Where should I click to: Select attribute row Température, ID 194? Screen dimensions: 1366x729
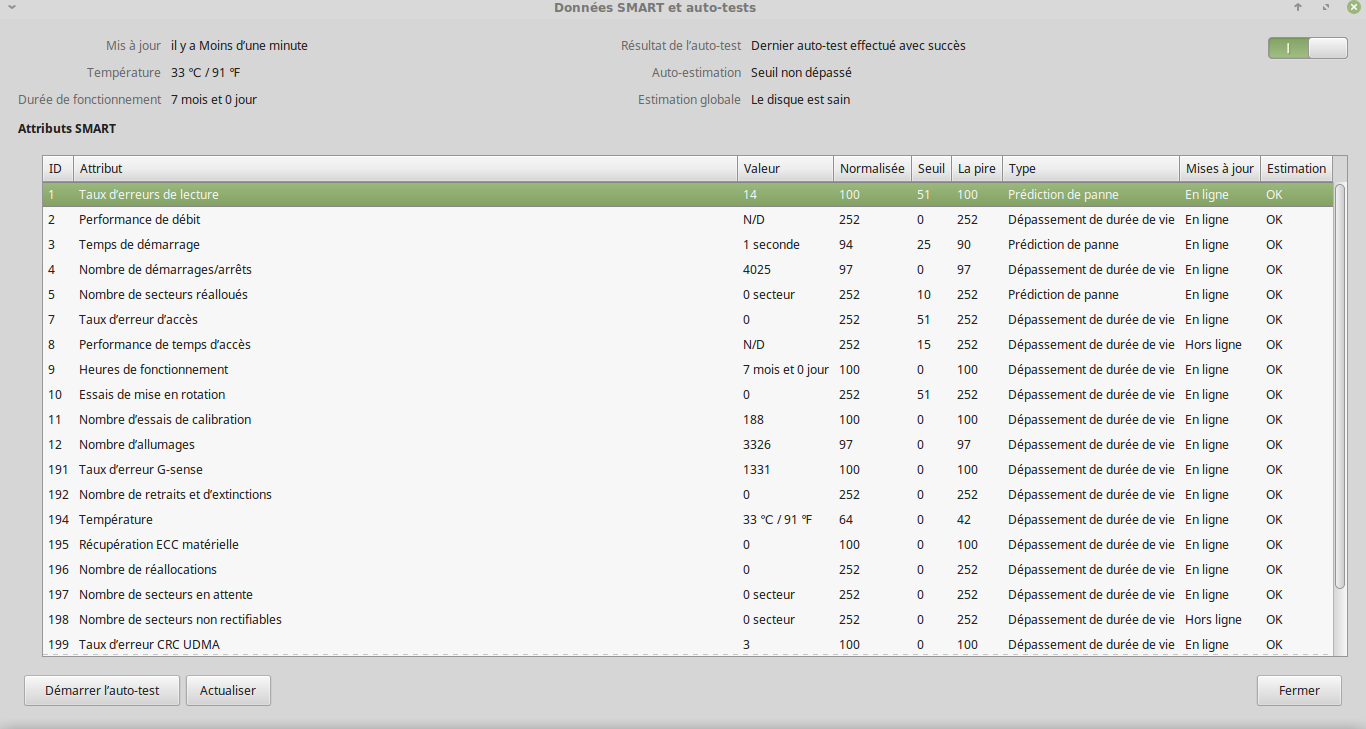(x=687, y=519)
